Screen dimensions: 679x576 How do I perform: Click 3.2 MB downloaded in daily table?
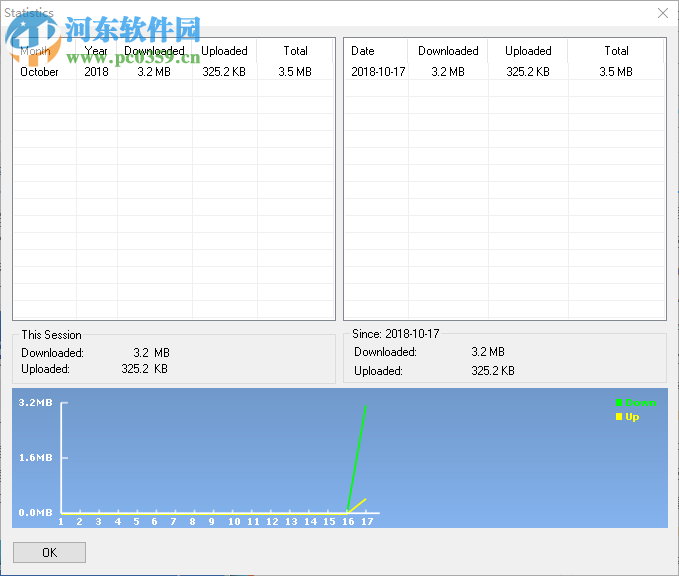448,71
